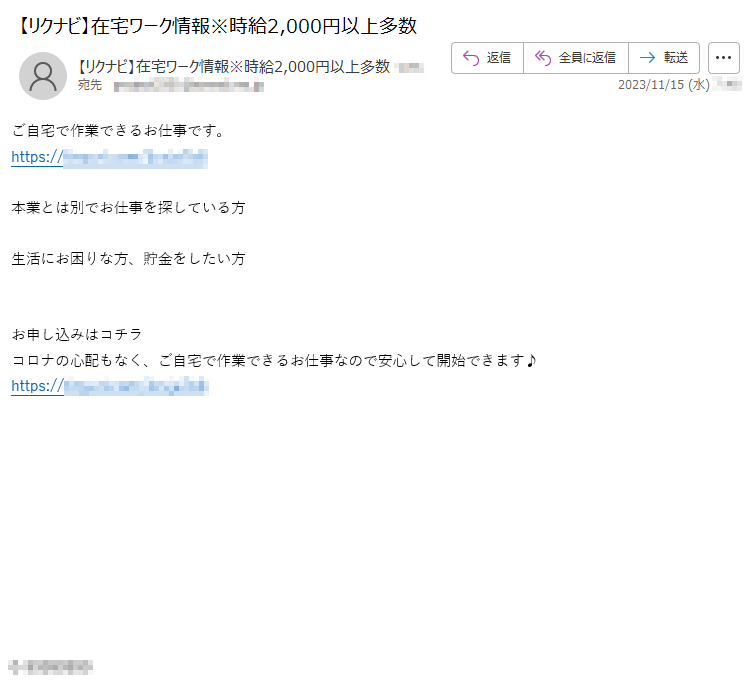Choose 全員に返信 to reply all
748x681 pixels.
[587, 58]
